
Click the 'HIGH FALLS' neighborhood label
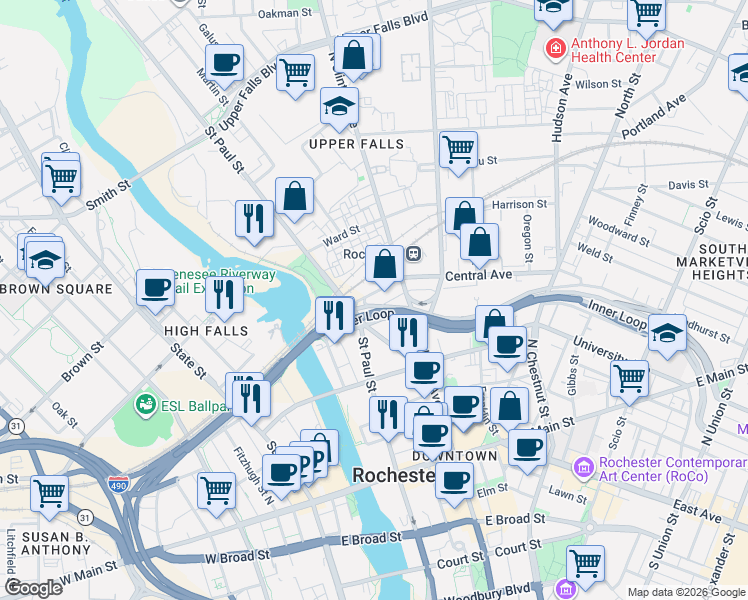(x=206, y=331)
